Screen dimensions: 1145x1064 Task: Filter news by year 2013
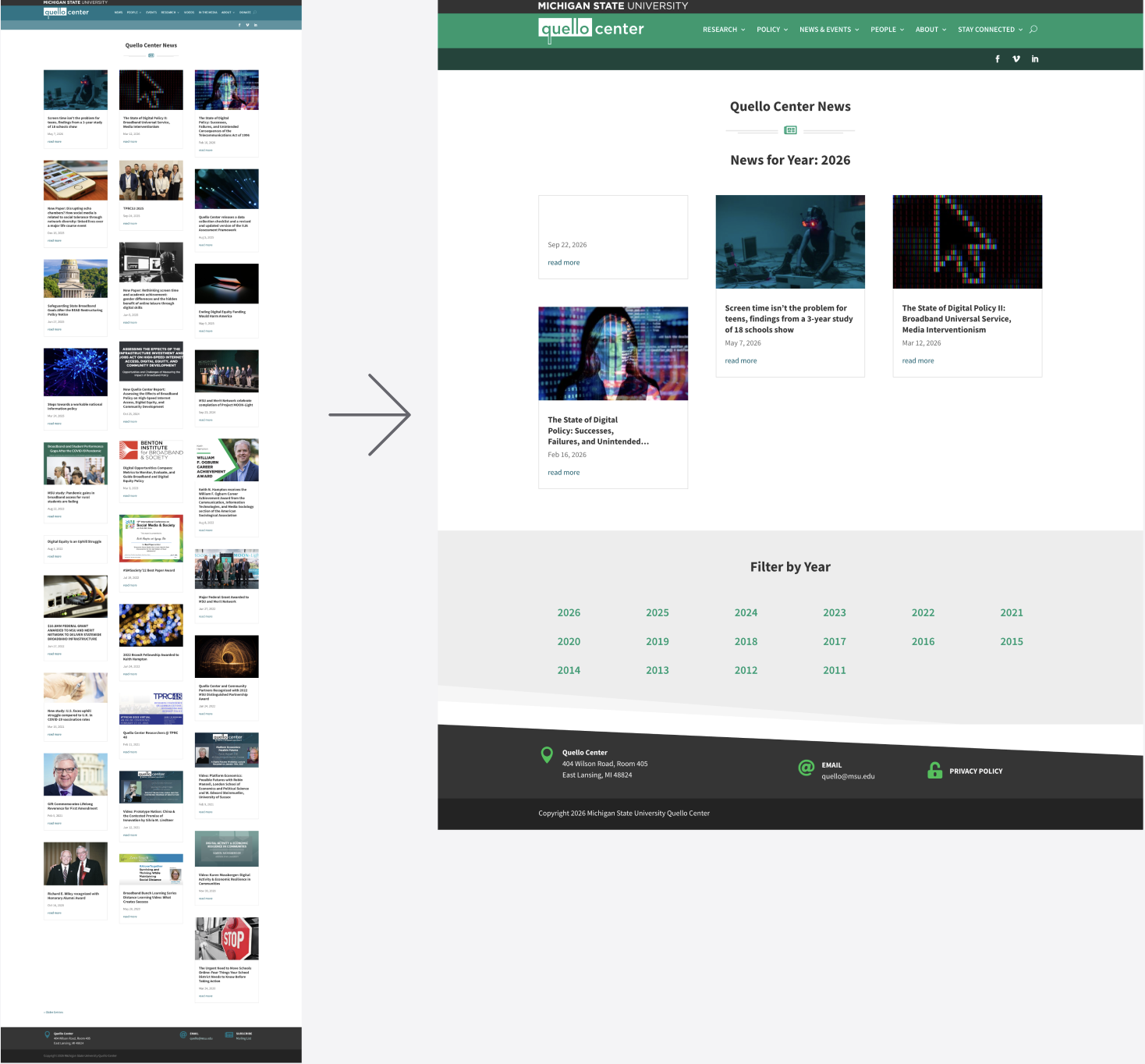click(x=658, y=671)
